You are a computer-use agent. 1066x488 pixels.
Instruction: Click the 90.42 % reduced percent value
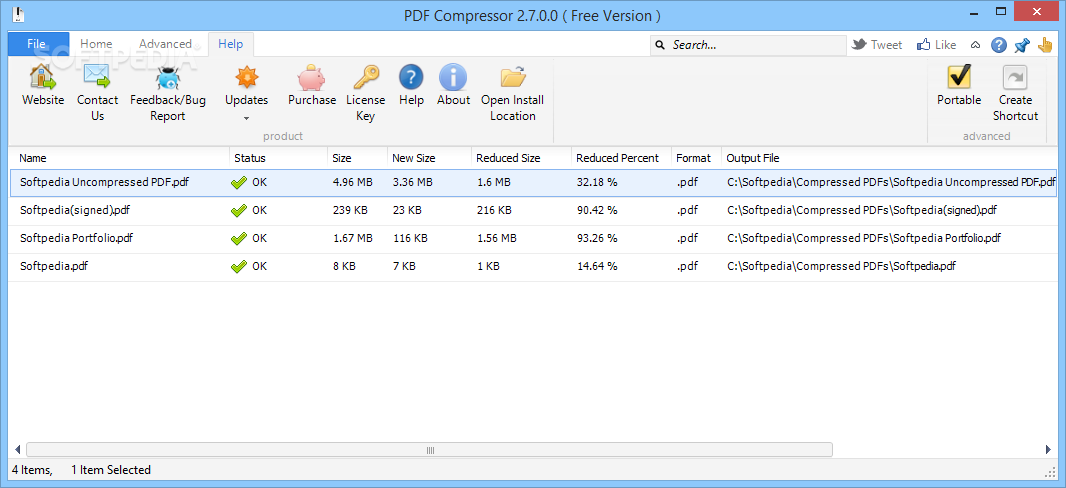597,211
